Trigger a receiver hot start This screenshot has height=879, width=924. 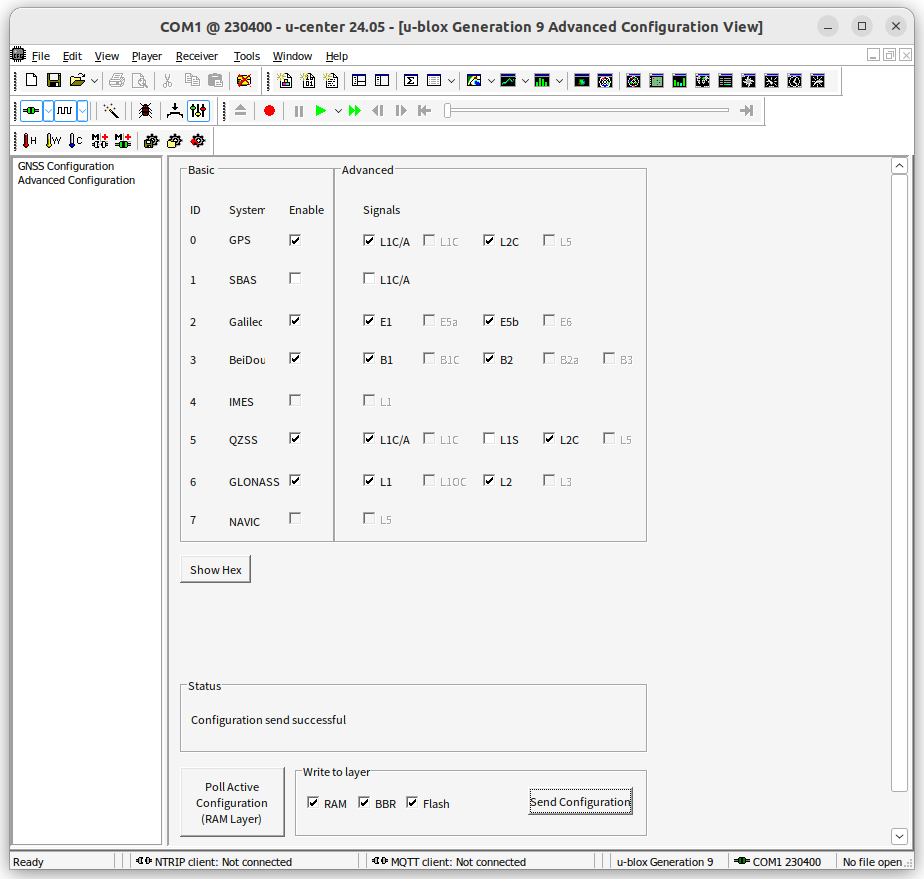(x=29, y=140)
